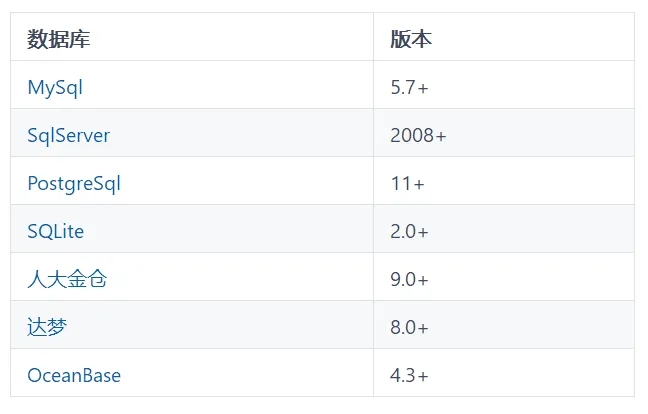Click empty space in the MySql row
The height and width of the screenshot is (414, 648).
pyautogui.click(x=227, y=85)
